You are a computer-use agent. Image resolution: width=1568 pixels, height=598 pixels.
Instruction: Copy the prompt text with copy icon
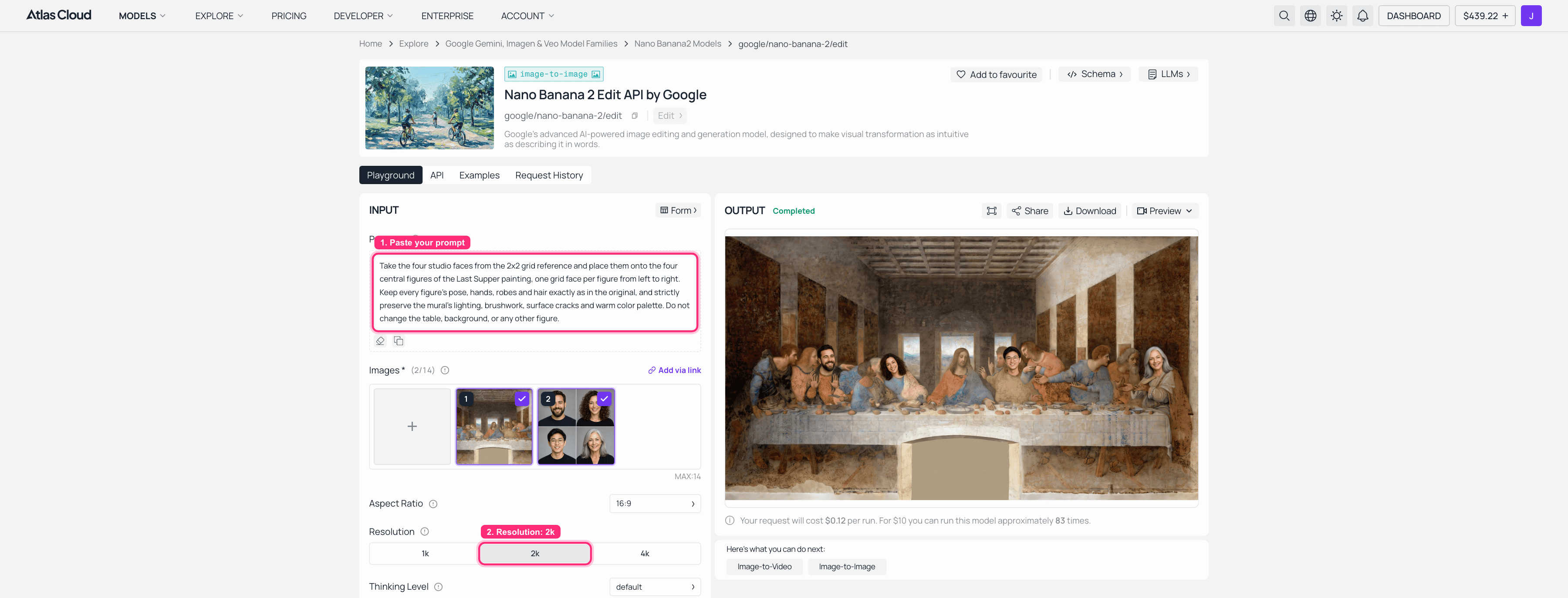coord(399,341)
